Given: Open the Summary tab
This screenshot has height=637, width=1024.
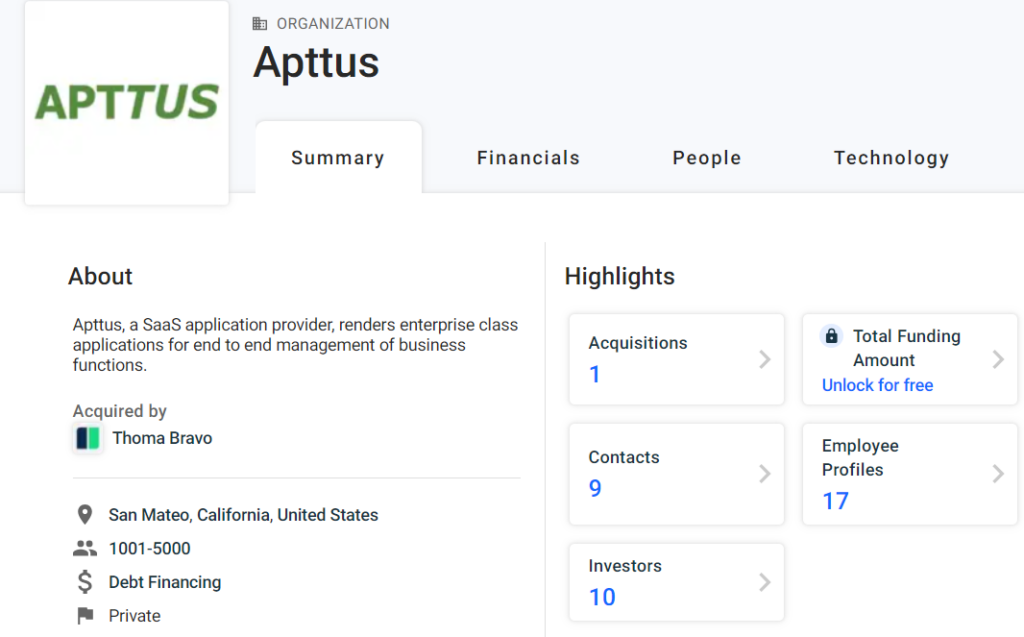Looking at the screenshot, I should click(x=338, y=157).
